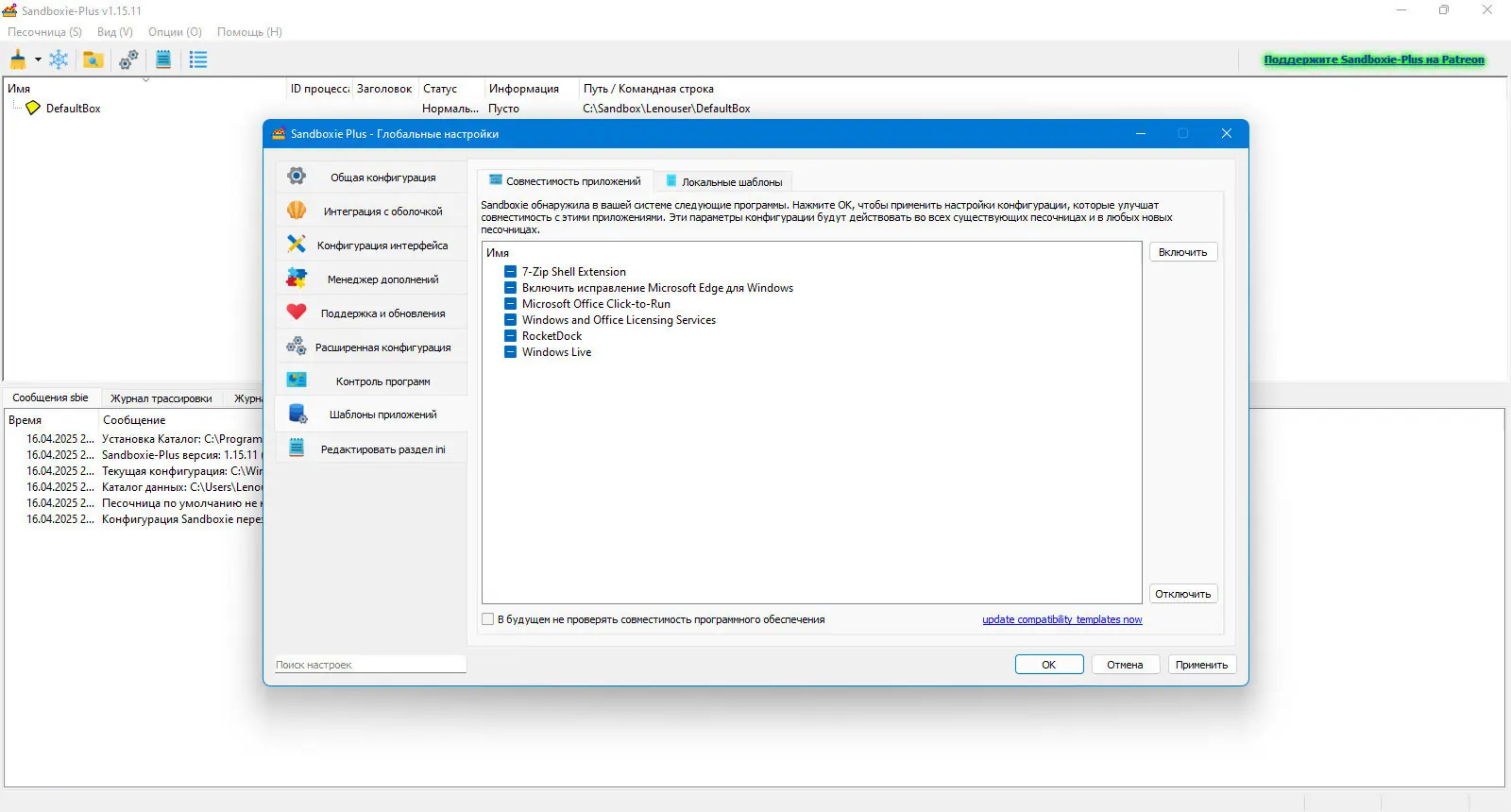Click the Отключить button
Image resolution: width=1511 pixels, height=812 pixels.
point(1183,594)
